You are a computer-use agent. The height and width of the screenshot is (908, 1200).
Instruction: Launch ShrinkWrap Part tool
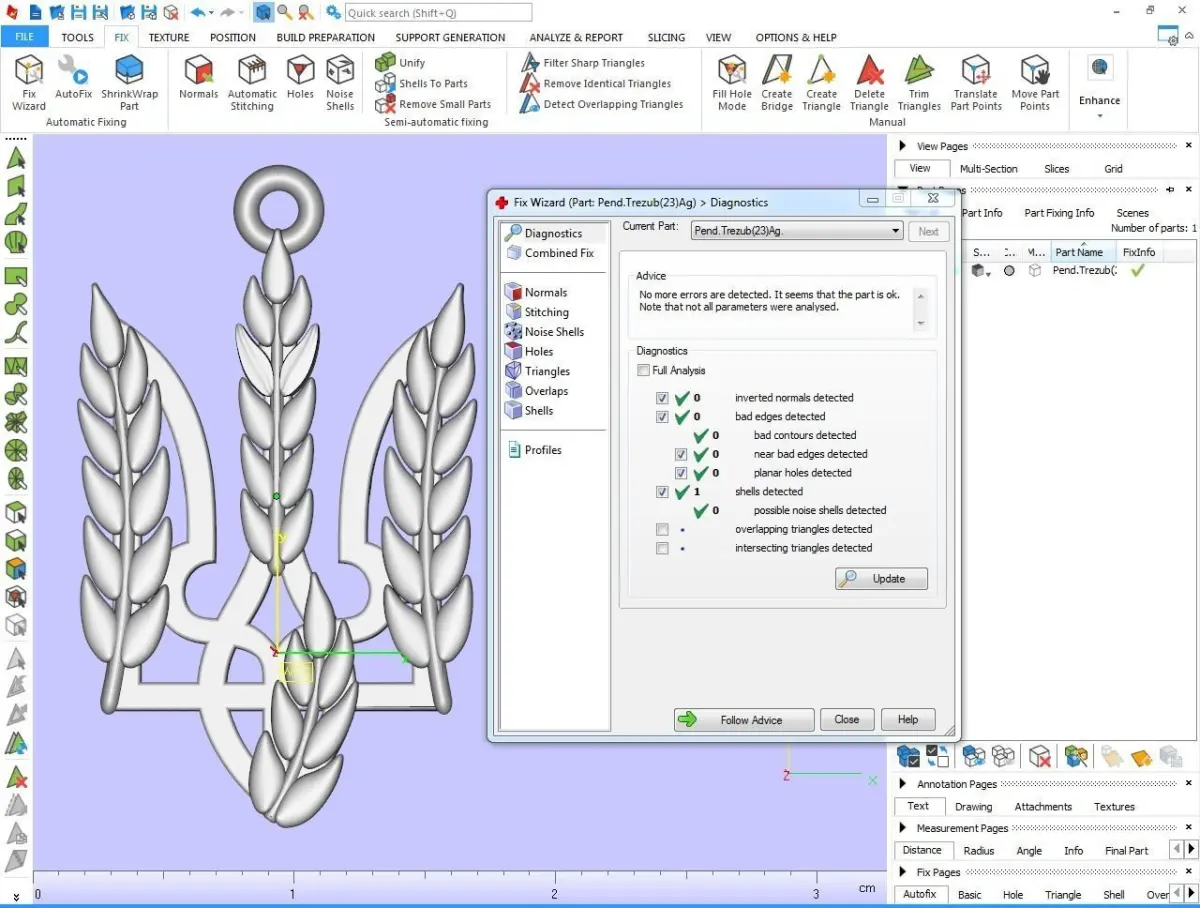[129, 83]
